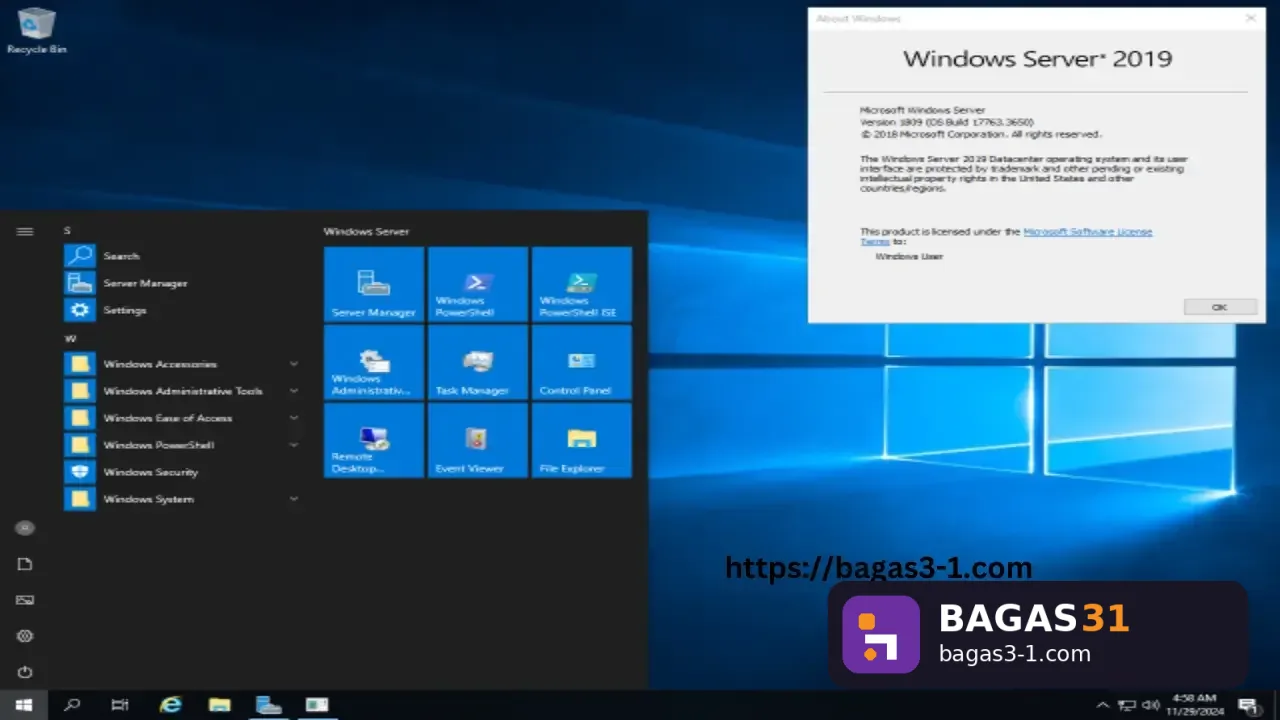The height and width of the screenshot is (720, 1280).
Task: Open the Action Center notifications icon
Action: [1247, 705]
